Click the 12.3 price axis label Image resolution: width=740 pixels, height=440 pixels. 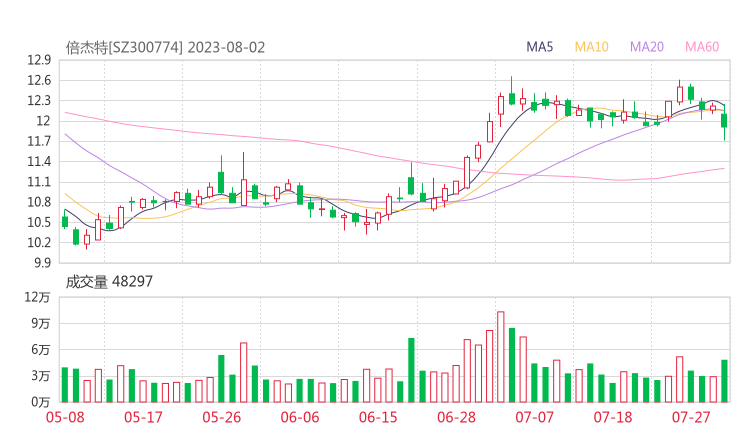pos(39,101)
